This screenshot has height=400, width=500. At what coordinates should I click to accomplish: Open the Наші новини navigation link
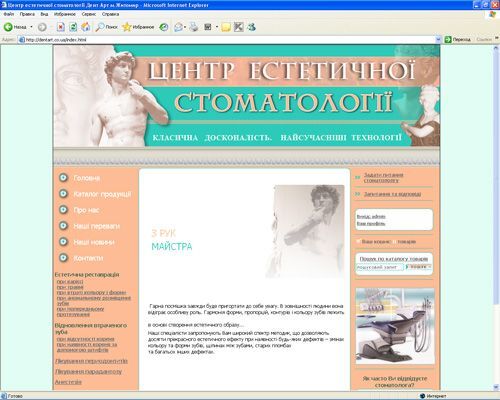[94, 242]
